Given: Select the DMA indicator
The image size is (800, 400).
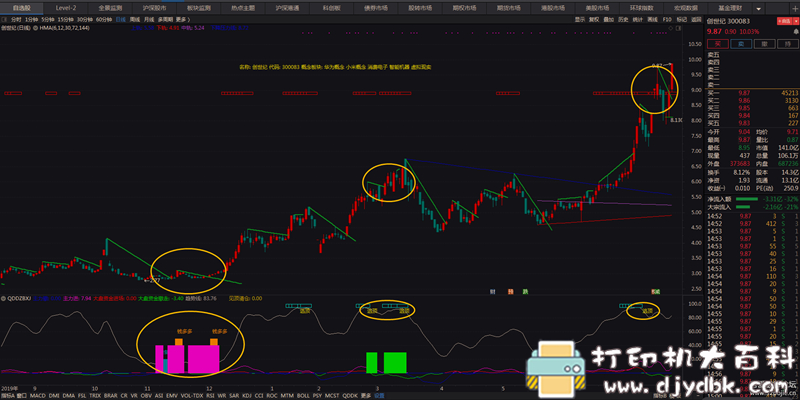Looking at the screenshot, I should point(69,395).
